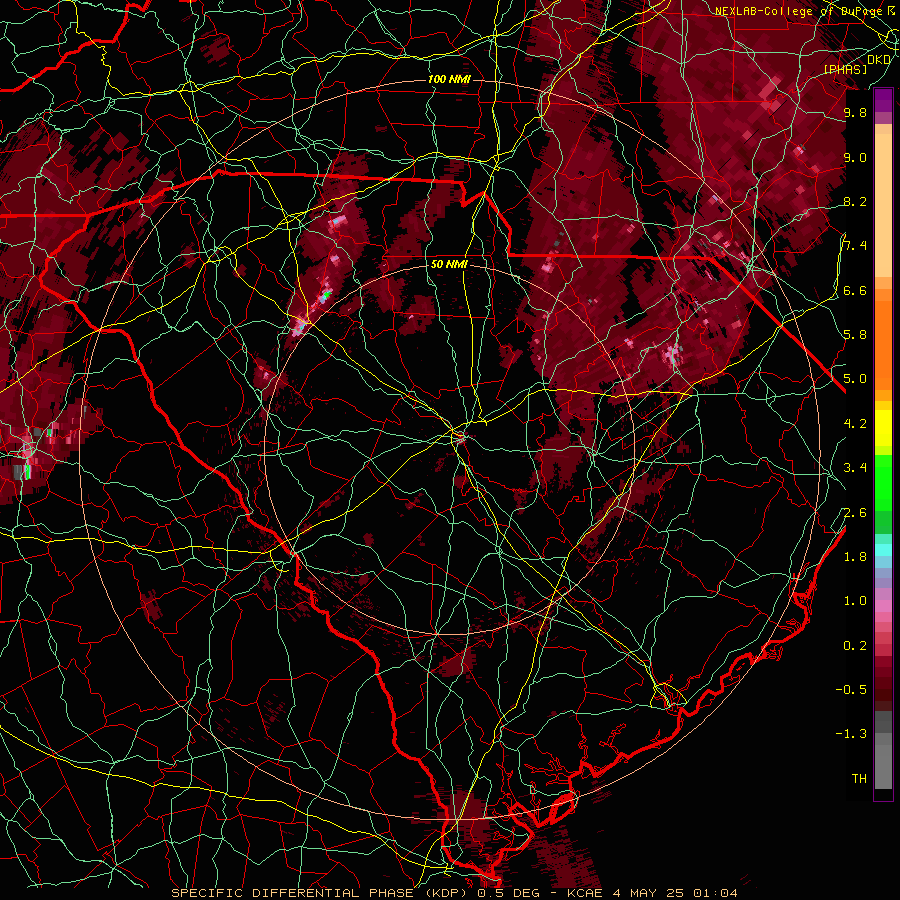Viewport: 900px width, 900px height.
Task: Click the 7.4 scale value
Action: 855,246
